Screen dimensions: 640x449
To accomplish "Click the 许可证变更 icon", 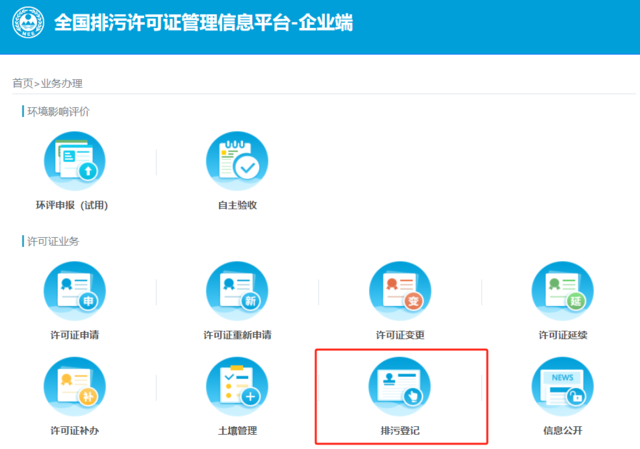I will click(400, 292).
